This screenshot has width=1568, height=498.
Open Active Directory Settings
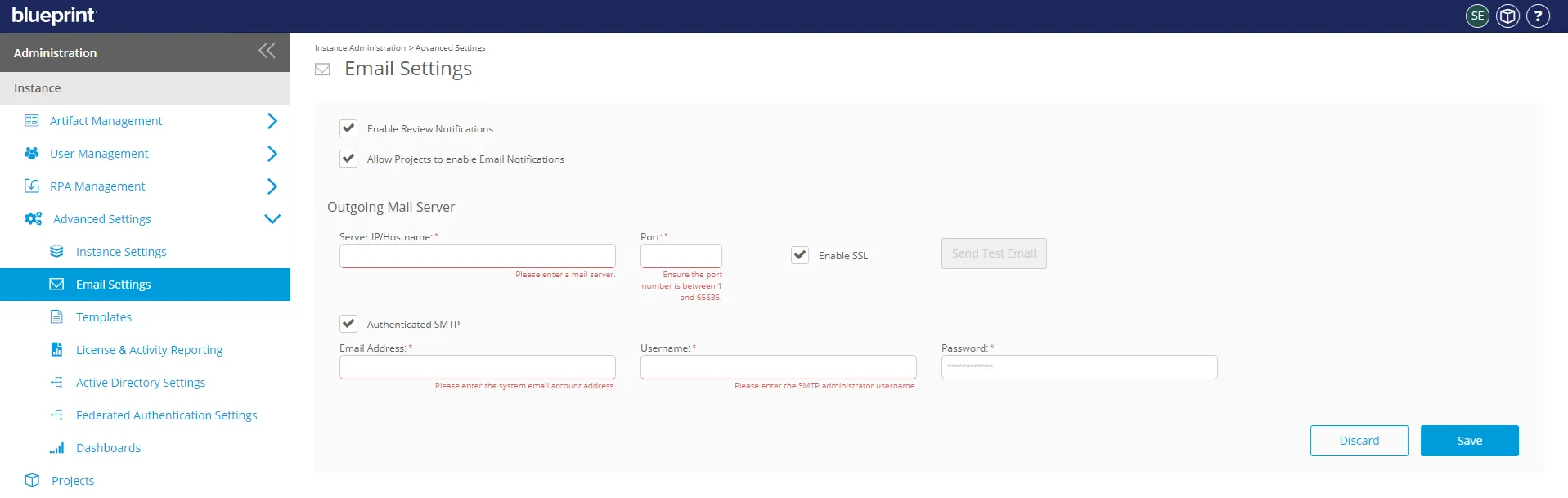[141, 383]
